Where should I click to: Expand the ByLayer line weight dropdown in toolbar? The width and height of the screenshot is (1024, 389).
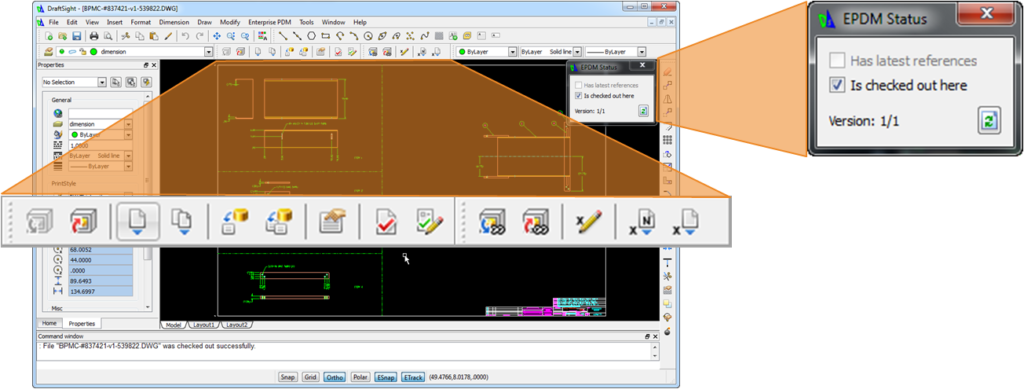tap(642, 52)
